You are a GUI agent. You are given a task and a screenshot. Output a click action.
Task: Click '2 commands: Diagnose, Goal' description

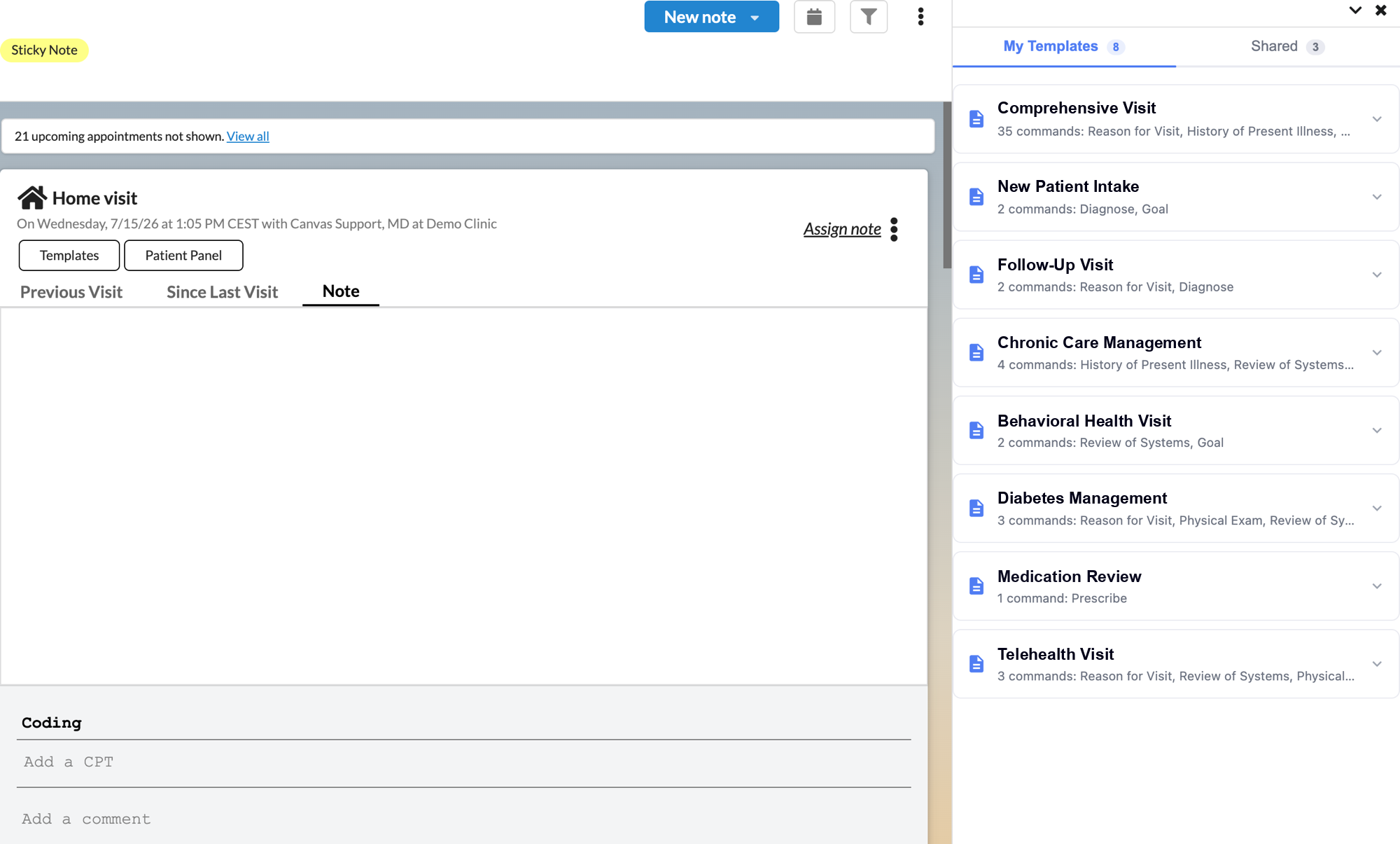point(1082,209)
